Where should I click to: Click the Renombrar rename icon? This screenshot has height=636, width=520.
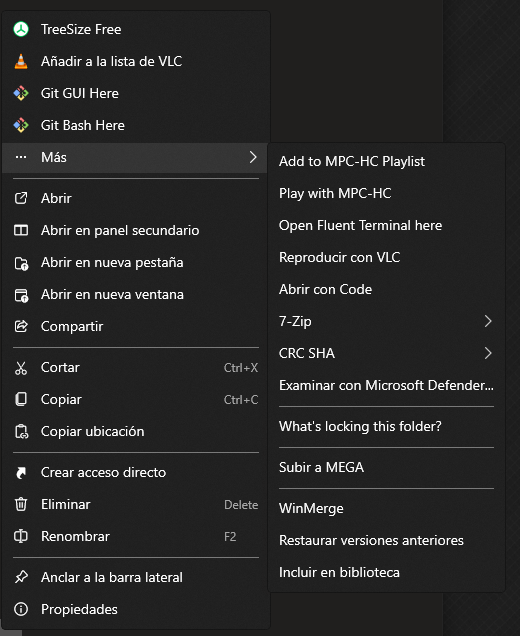[21, 537]
